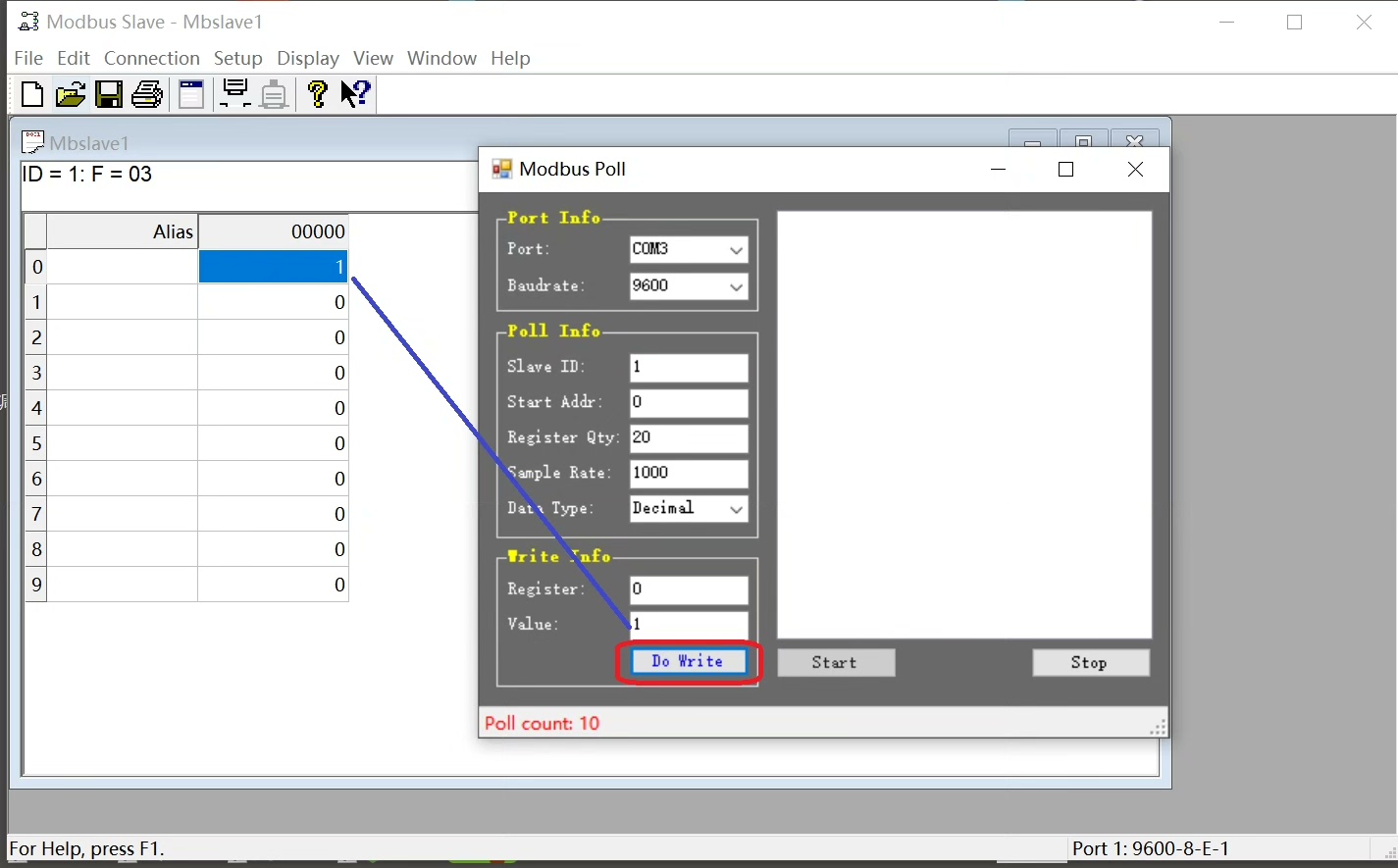Click the Do Write button
Screen dimensions: 1398x868
(x=687, y=662)
